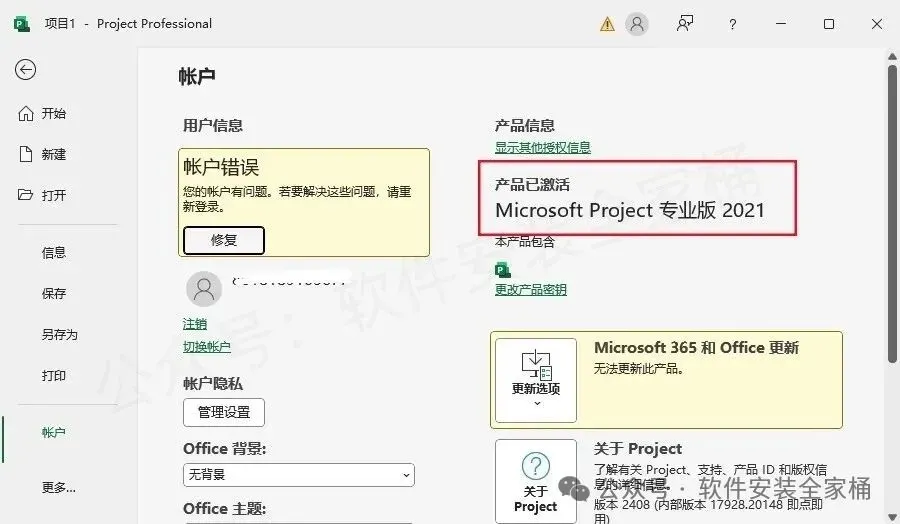Screen dimensions: 900x524
Task: Open 更多... sidebar entry
Action: pos(59,488)
